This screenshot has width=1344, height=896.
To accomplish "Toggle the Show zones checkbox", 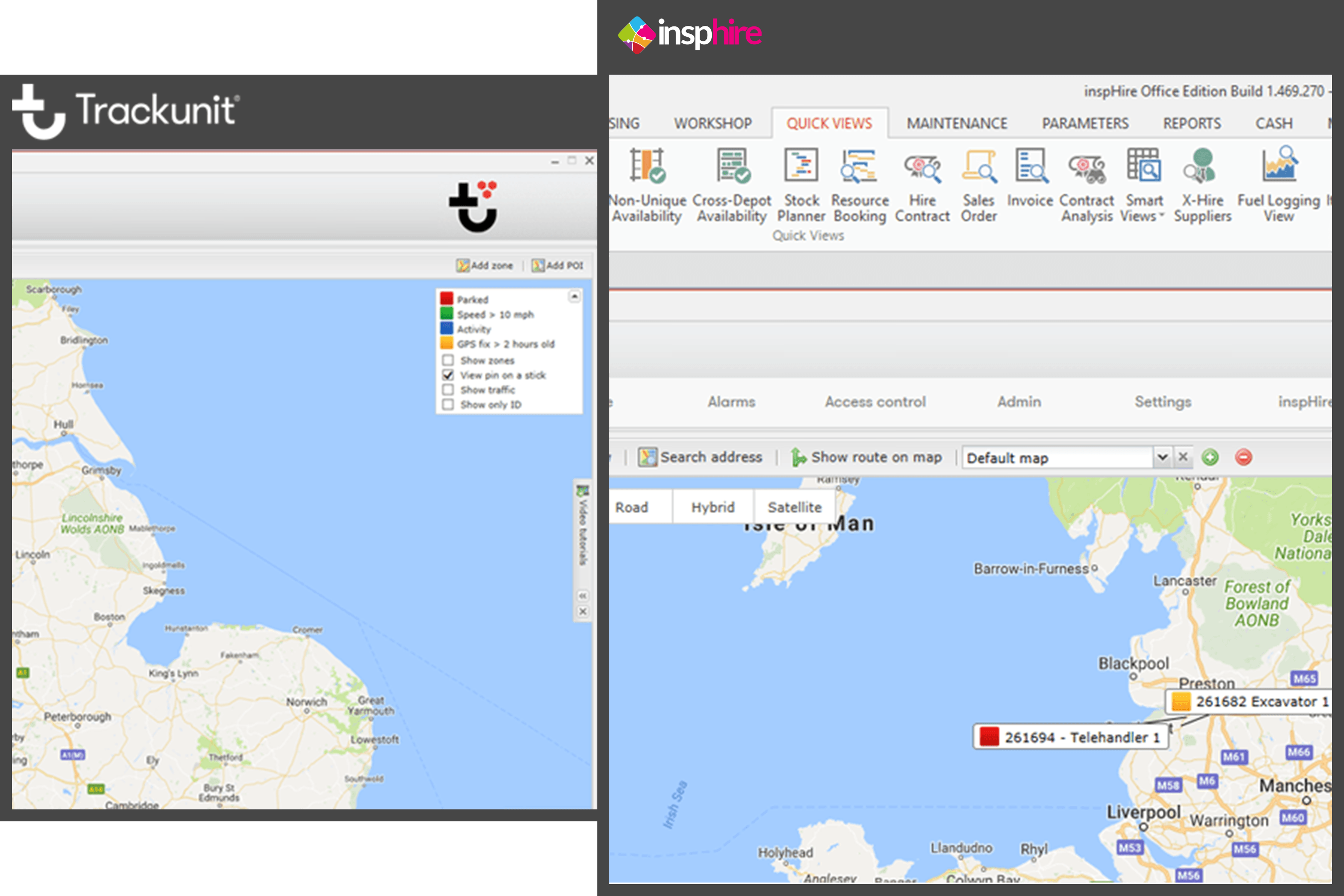I will click(448, 360).
